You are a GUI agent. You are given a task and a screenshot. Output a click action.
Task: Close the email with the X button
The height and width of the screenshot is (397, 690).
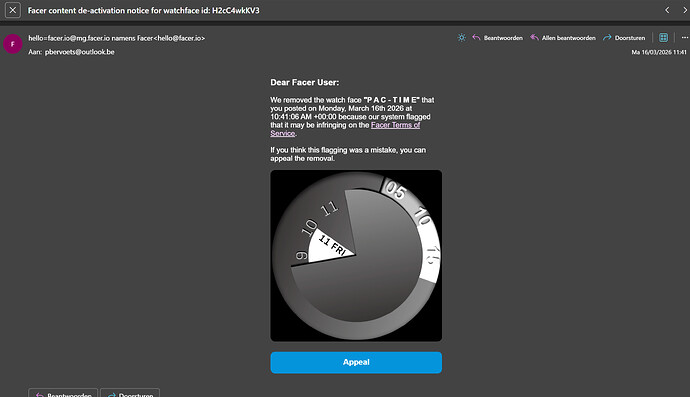coord(13,10)
